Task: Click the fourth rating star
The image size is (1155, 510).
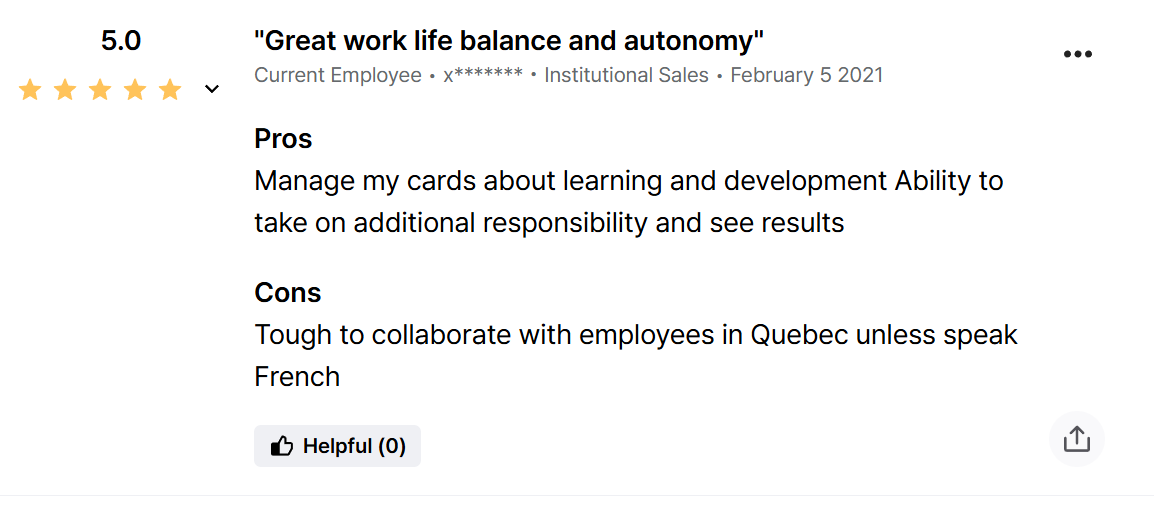Action: click(135, 90)
